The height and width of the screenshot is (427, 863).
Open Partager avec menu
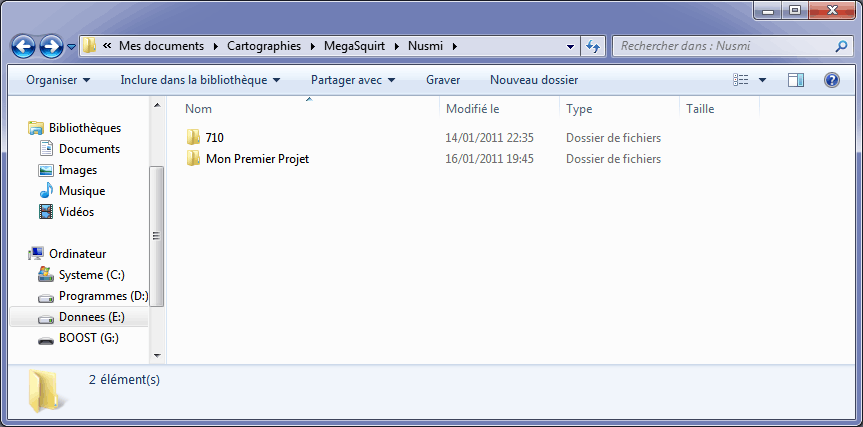[353, 80]
